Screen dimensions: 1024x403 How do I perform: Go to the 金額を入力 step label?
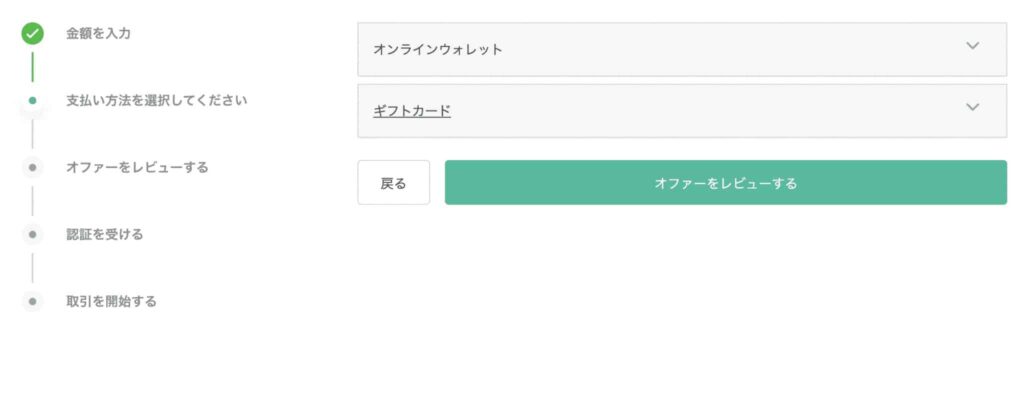98,33
